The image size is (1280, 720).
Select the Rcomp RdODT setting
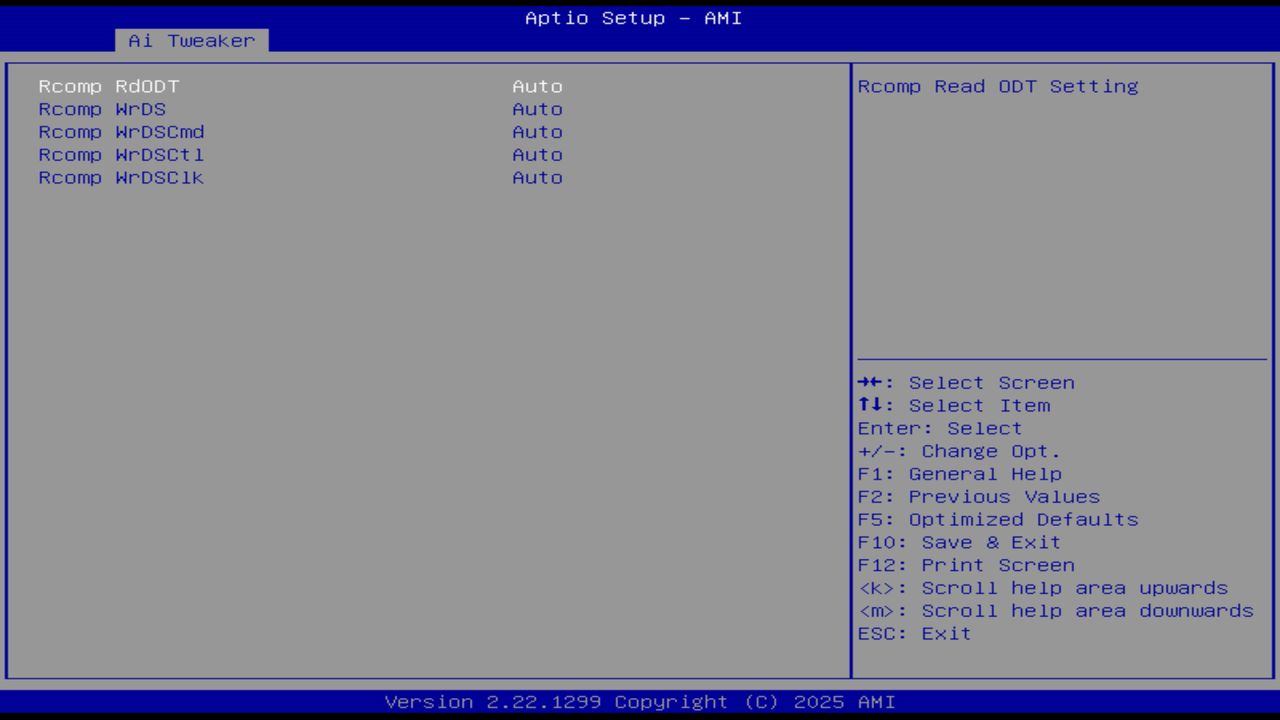coord(108,86)
